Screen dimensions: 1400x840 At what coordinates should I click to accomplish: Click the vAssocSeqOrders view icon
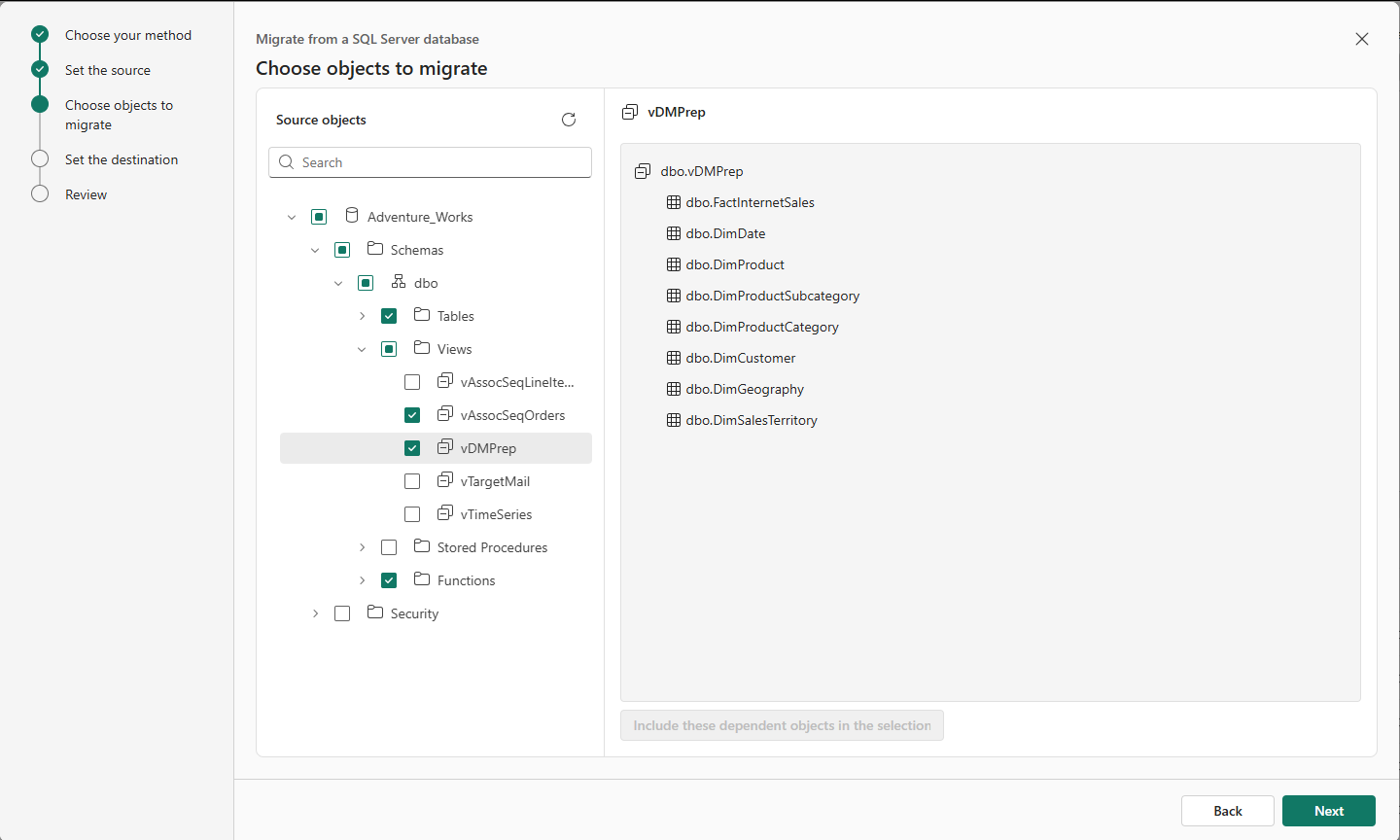[x=445, y=414]
